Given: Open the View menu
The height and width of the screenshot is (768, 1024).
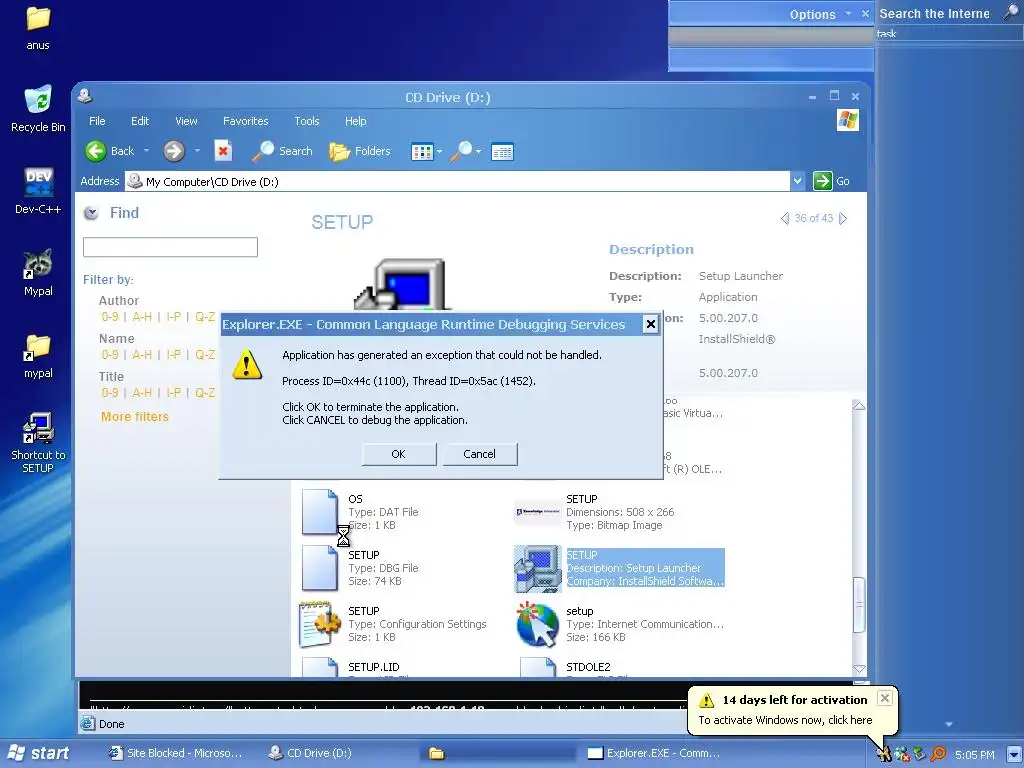Looking at the screenshot, I should [186, 121].
